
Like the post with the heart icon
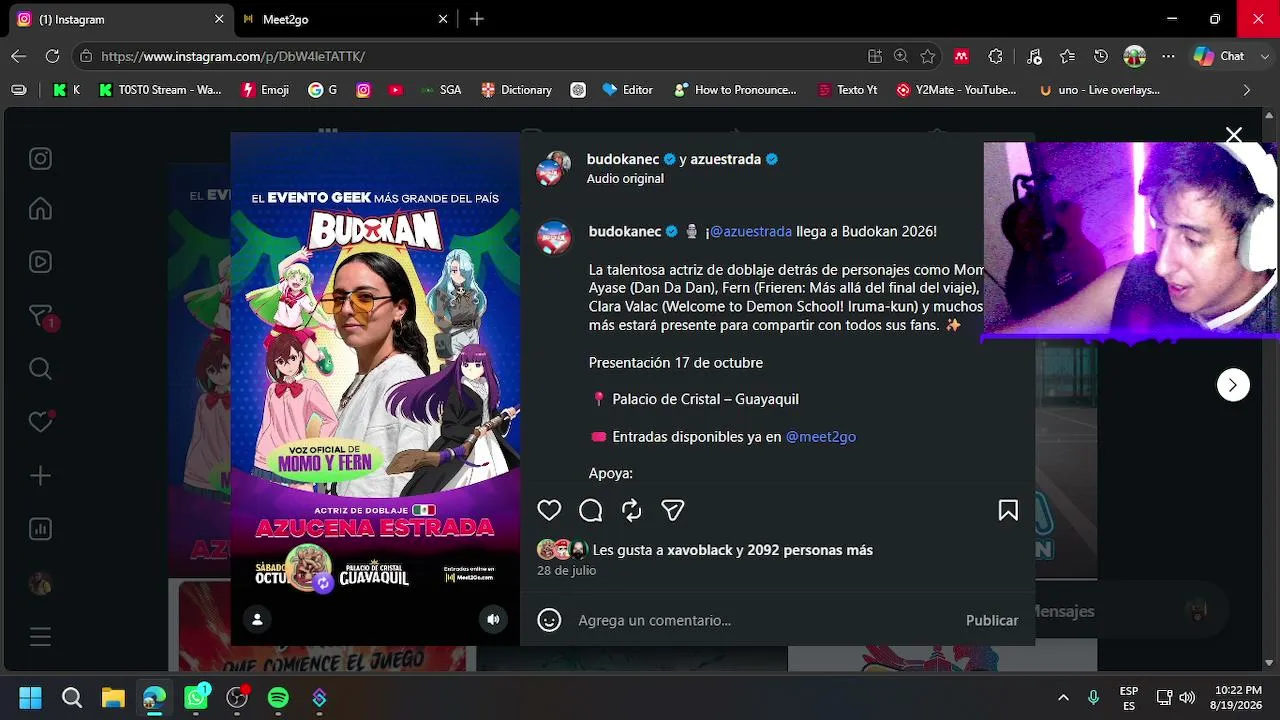(549, 511)
